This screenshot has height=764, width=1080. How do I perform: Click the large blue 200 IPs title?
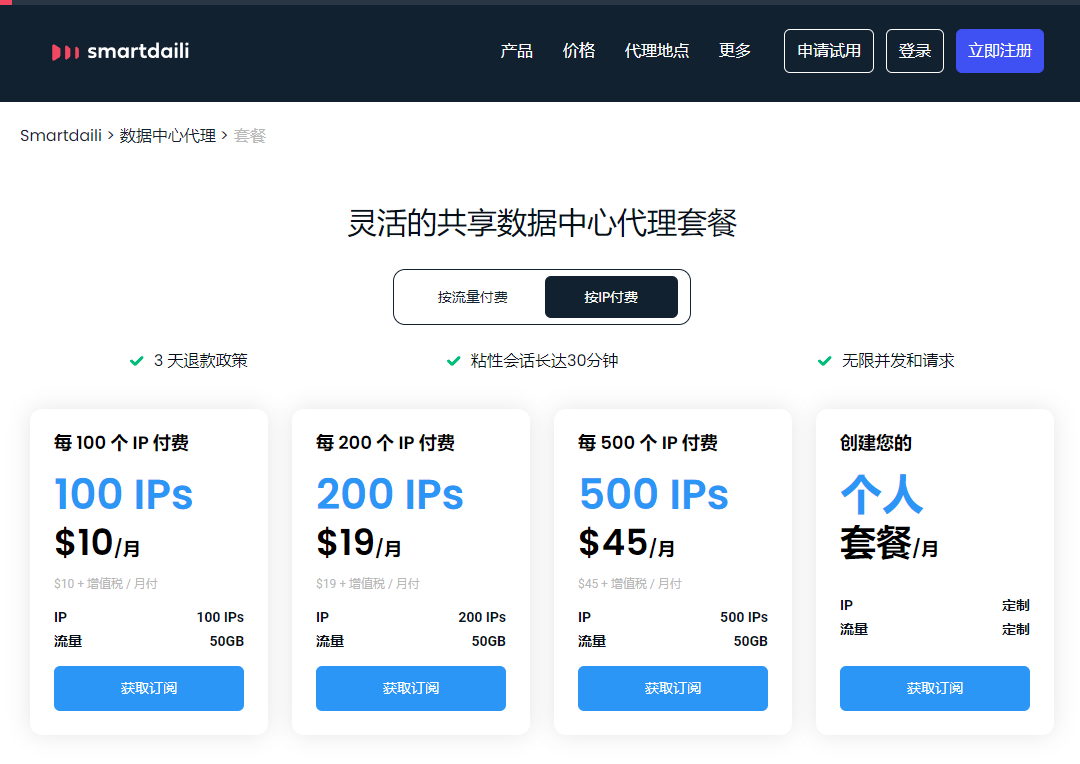coord(390,494)
